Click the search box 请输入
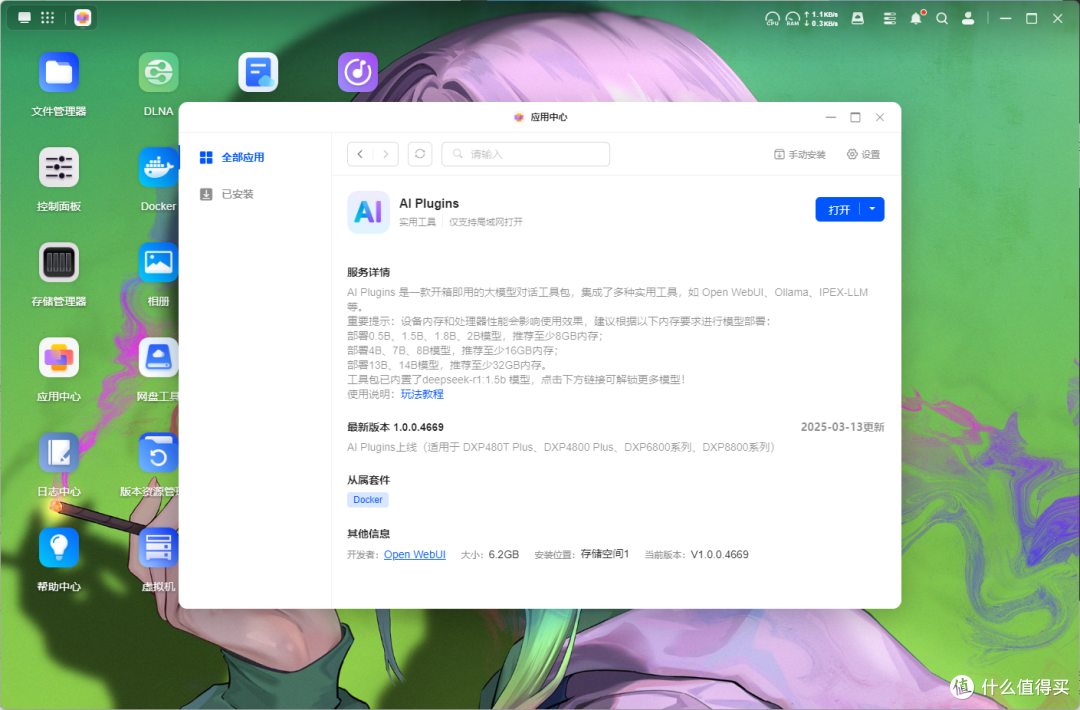The image size is (1080, 710). (x=526, y=154)
